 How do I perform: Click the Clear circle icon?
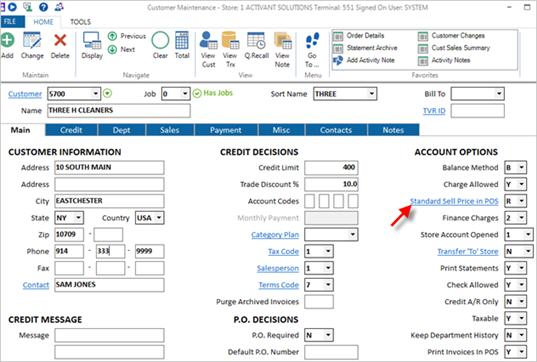[x=160, y=40]
